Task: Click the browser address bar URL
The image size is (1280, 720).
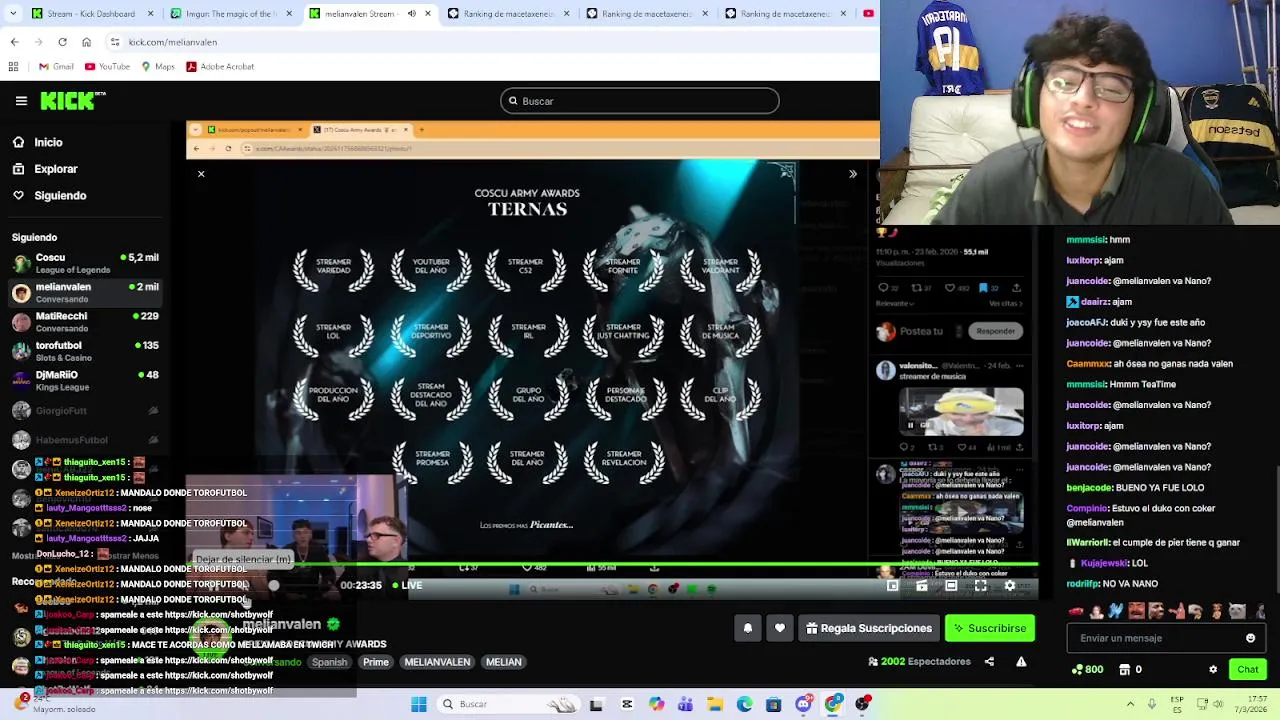Action: tap(173, 42)
